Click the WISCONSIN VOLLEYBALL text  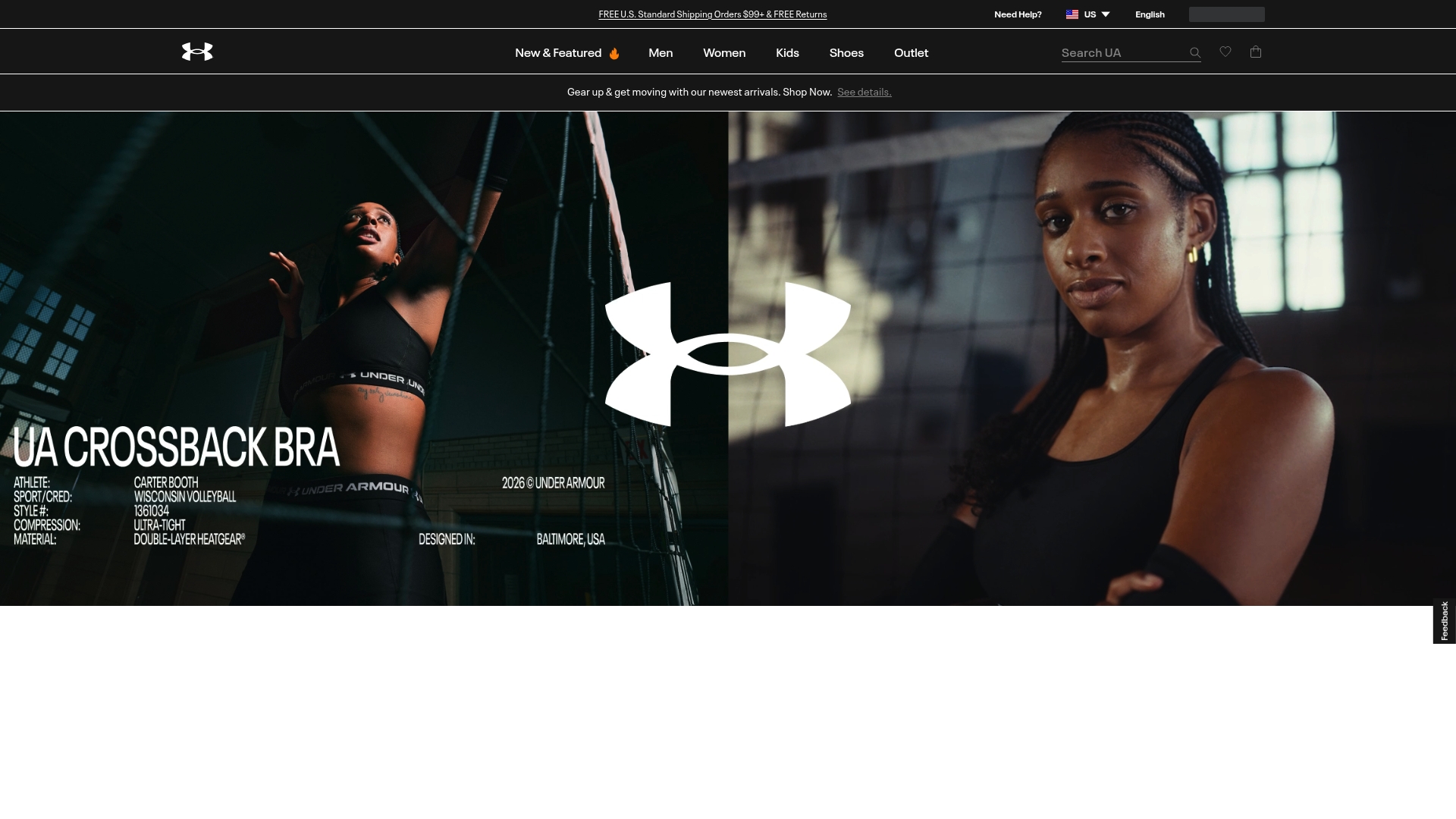point(185,497)
